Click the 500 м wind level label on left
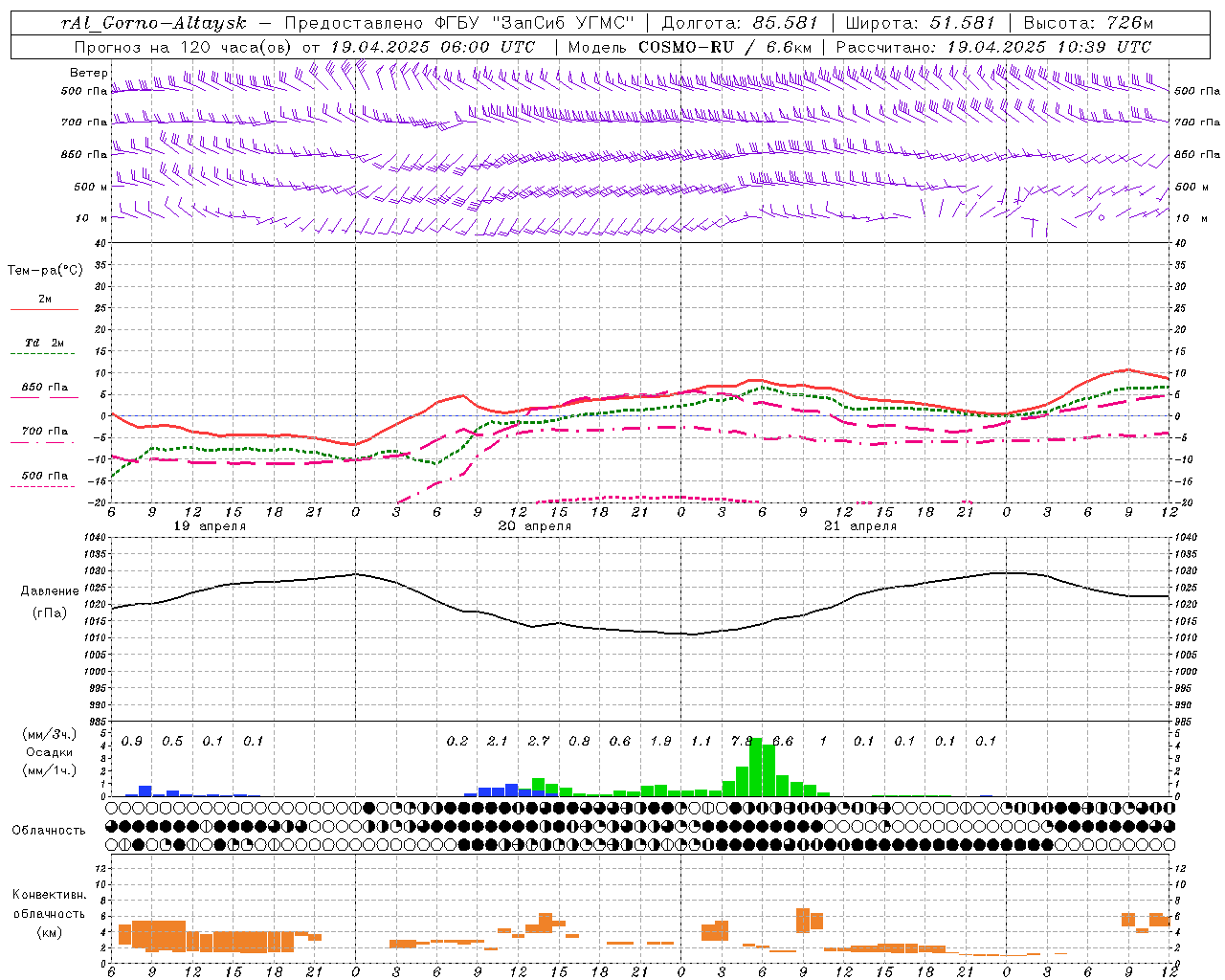 tap(90, 187)
